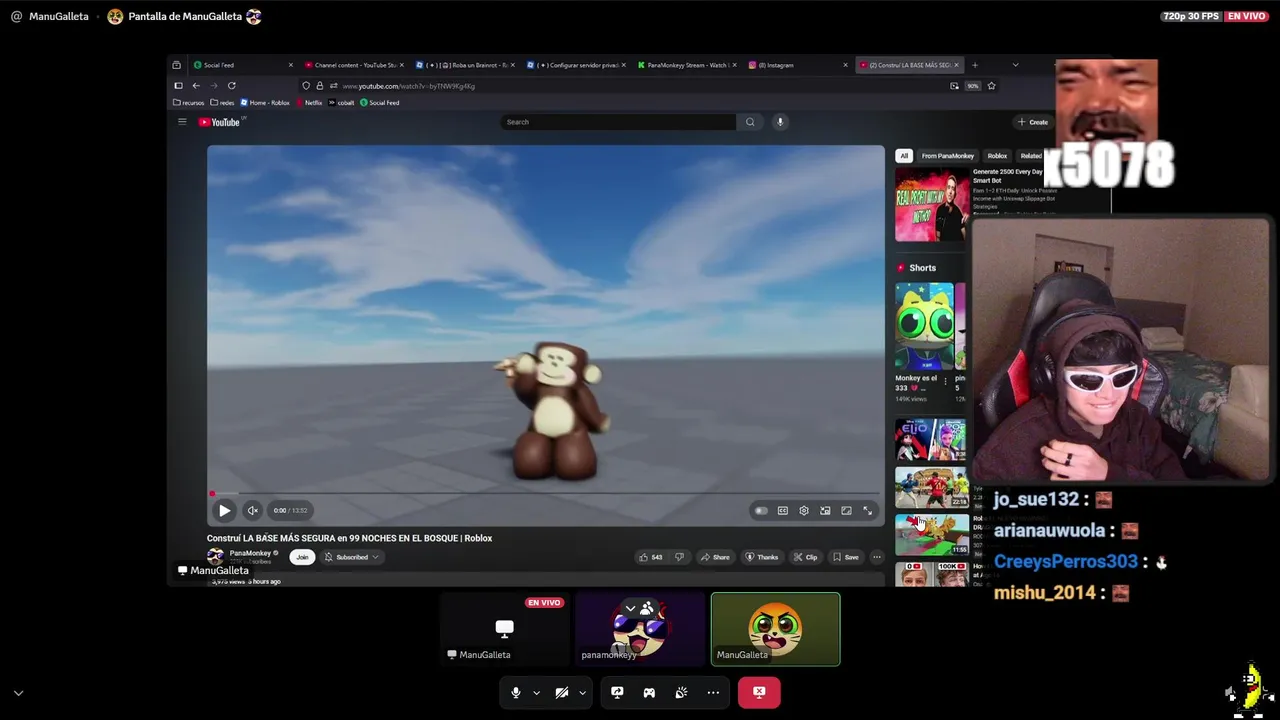Open the recursos bookmarks folder
Viewport: 1280px width, 720px height.
(x=189, y=103)
